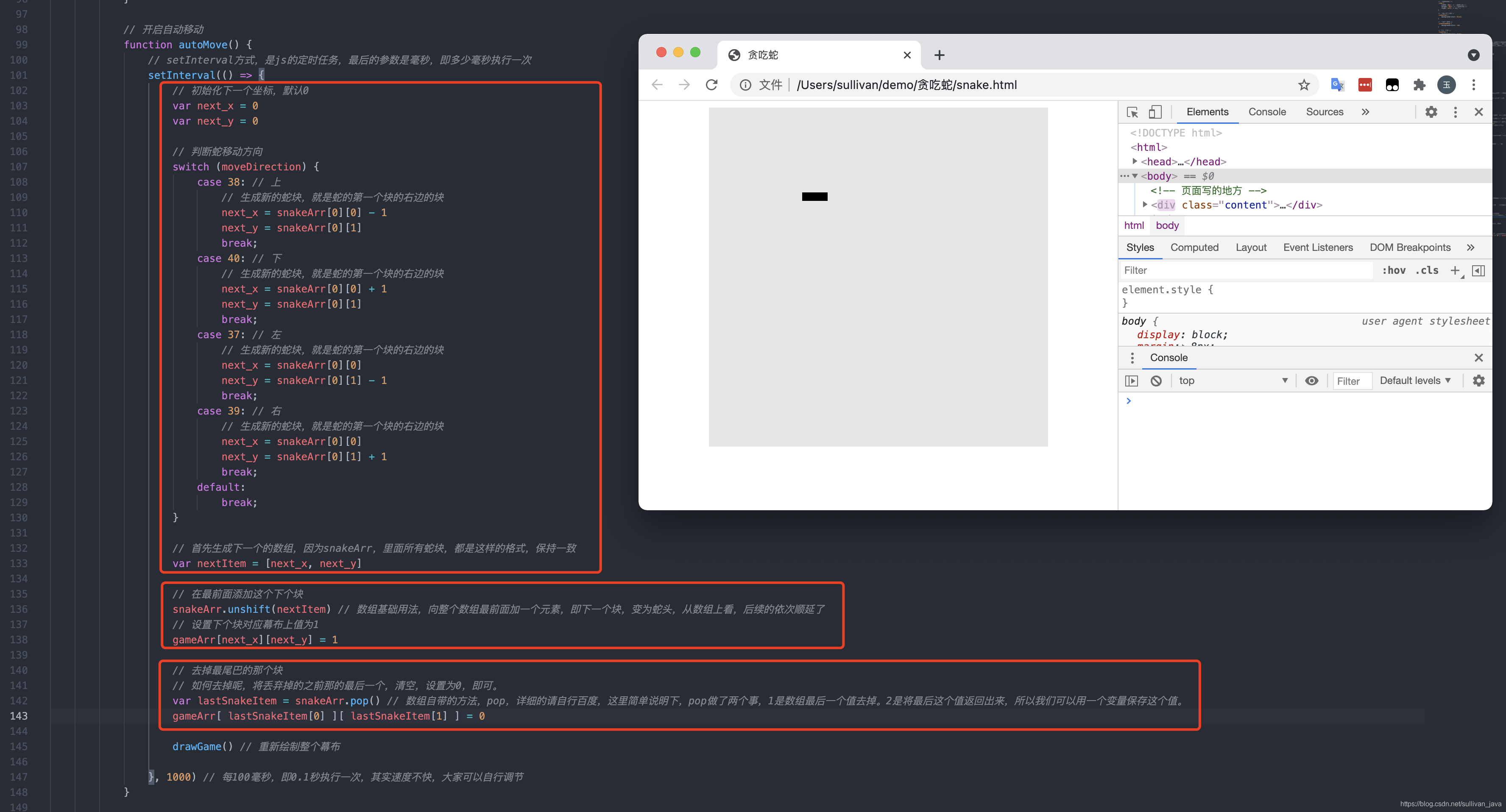Expand the div class content node
Screen dimensions: 1506x812
pos(1145,204)
